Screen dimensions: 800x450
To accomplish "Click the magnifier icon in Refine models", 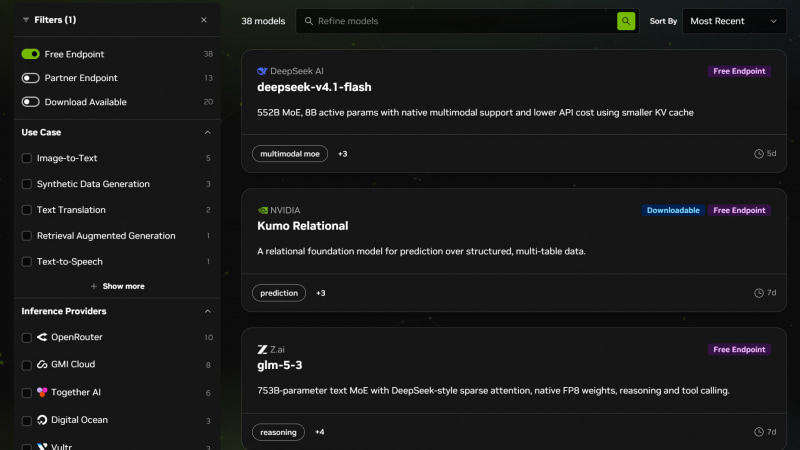I will click(x=309, y=21).
